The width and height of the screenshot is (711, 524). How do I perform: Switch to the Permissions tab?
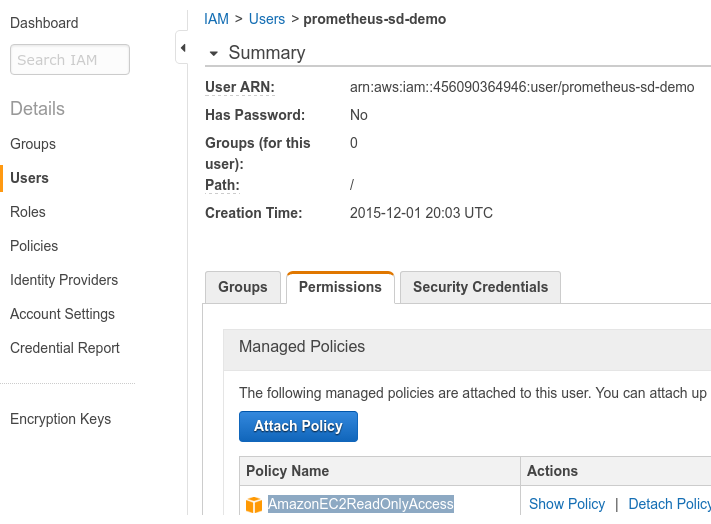340,287
